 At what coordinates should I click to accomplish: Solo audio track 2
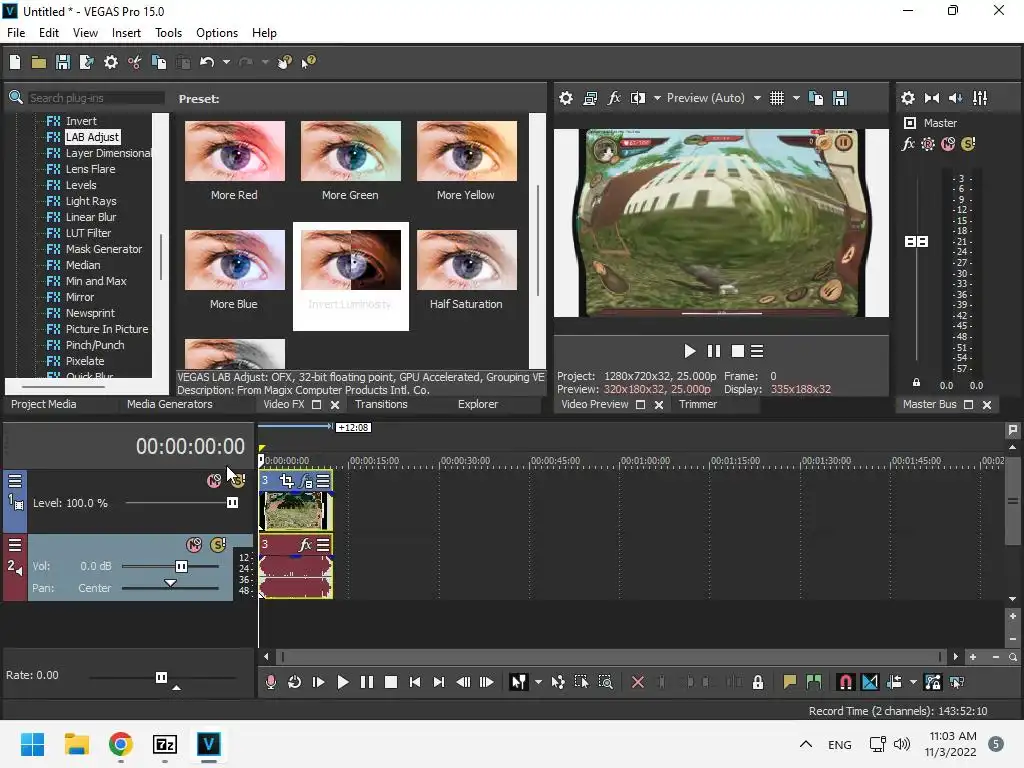point(218,545)
